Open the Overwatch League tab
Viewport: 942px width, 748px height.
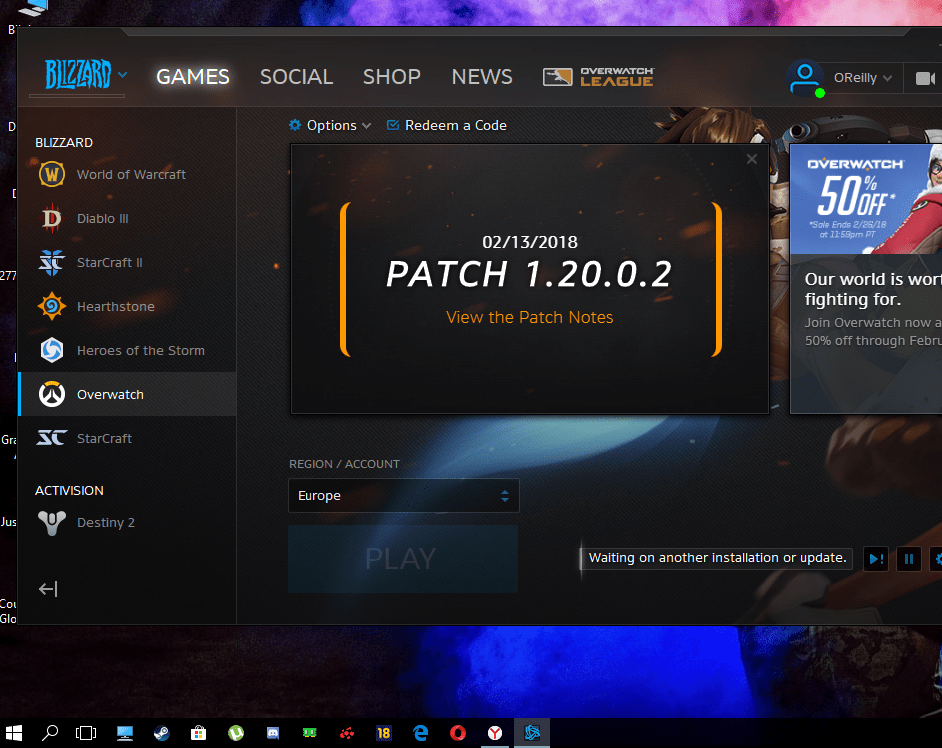pos(598,77)
